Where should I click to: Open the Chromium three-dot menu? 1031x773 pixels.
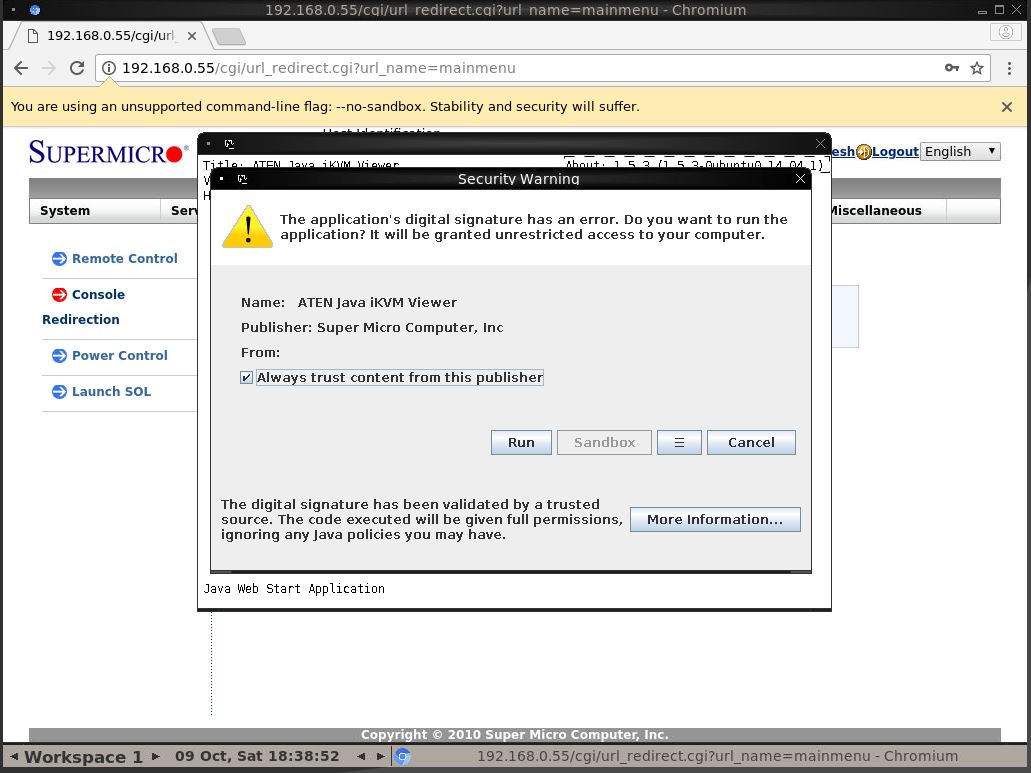coord(1009,68)
